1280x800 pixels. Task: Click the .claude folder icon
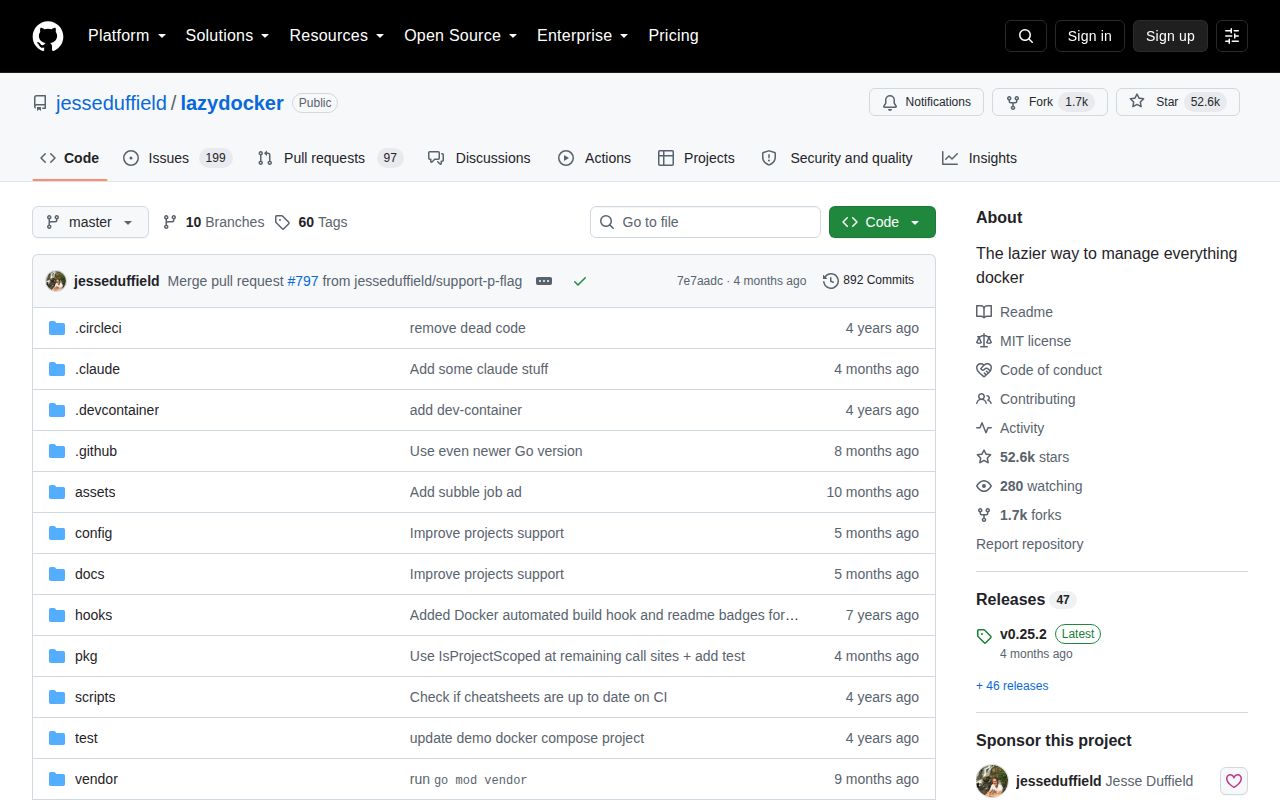tap(57, 369)
